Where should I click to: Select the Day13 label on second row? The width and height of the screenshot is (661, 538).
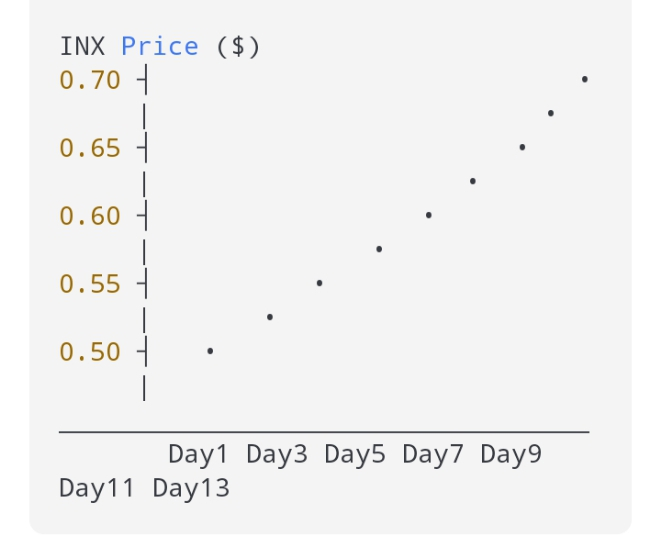pos(191,489)
